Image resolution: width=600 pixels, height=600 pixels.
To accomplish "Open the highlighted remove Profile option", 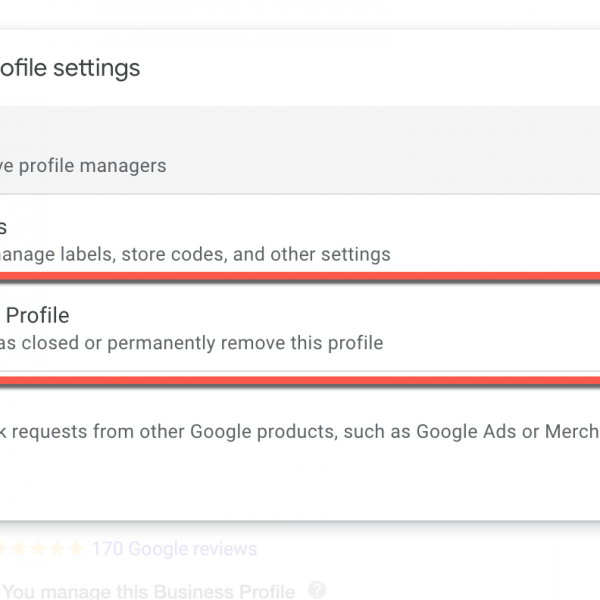I will 300,330.
